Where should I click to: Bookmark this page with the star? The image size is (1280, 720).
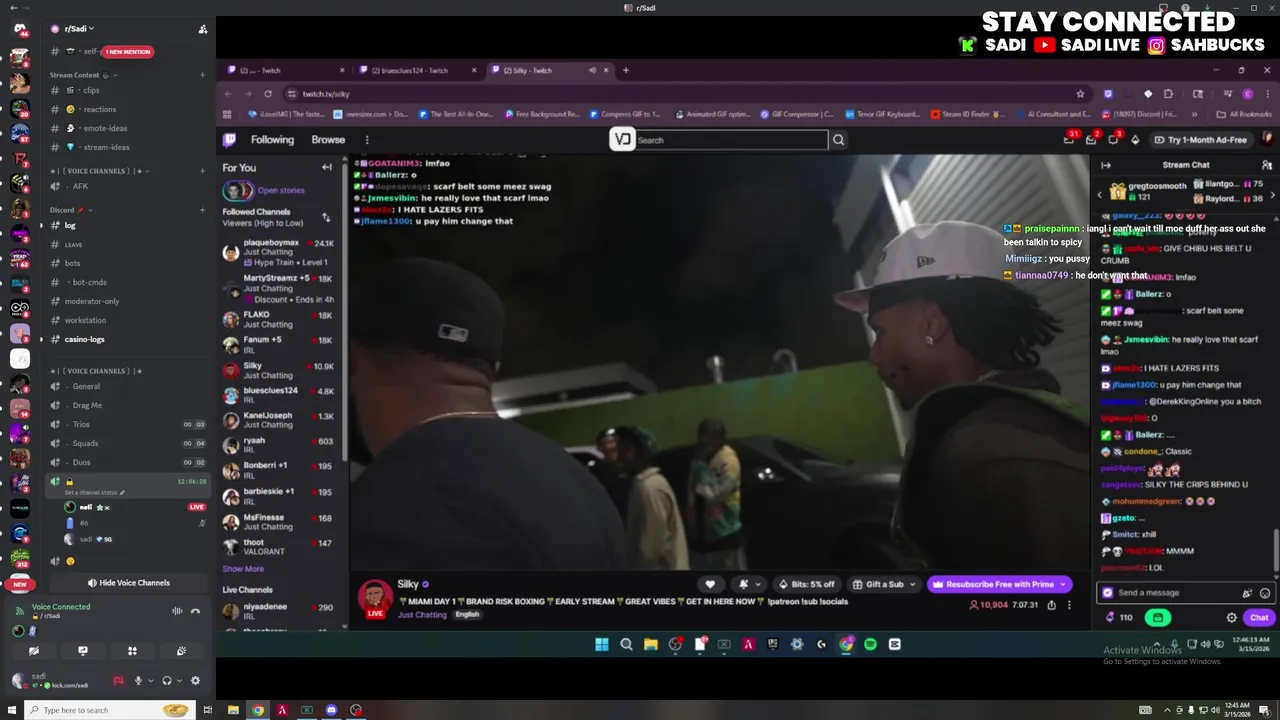click(x=1080, y=94)
